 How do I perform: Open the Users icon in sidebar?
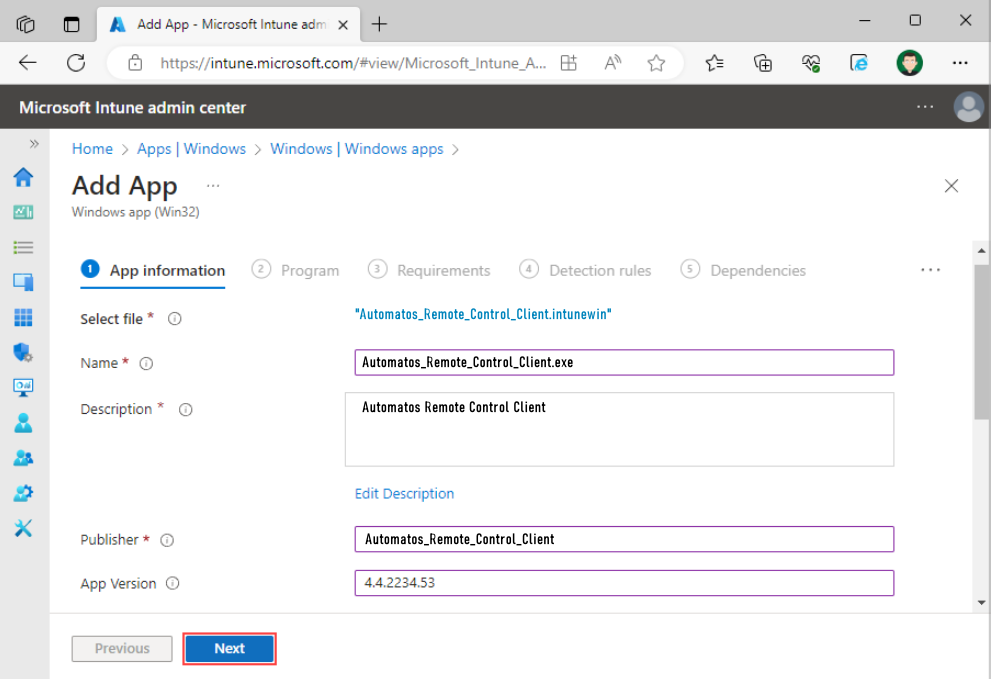pos(23,423)
